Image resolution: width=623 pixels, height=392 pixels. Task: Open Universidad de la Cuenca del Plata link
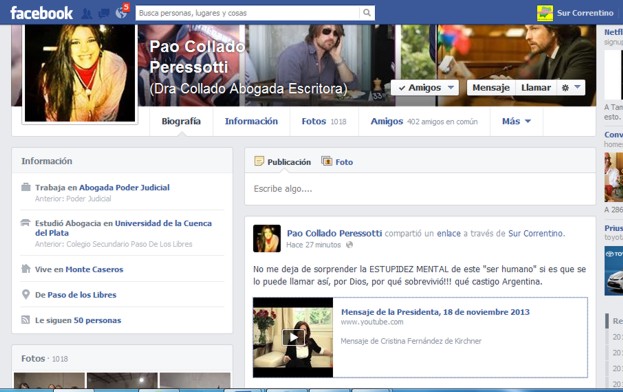[x=123, y=228]
